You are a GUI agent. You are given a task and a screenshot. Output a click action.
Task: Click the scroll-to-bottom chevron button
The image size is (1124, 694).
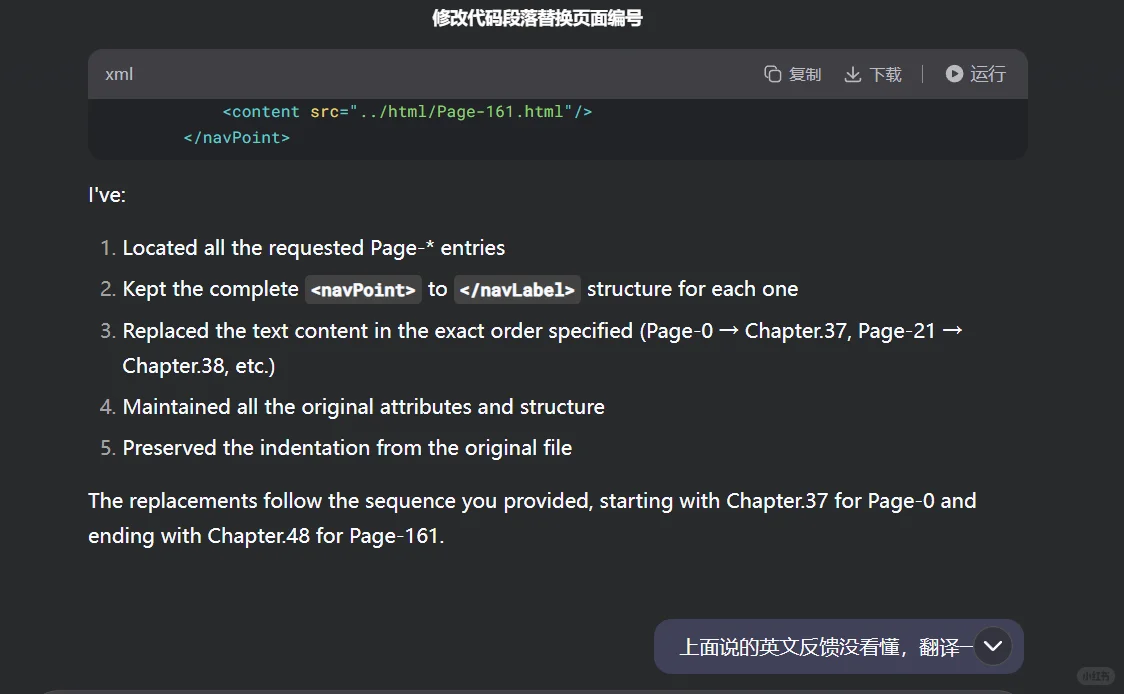click(x=993, y=646)
